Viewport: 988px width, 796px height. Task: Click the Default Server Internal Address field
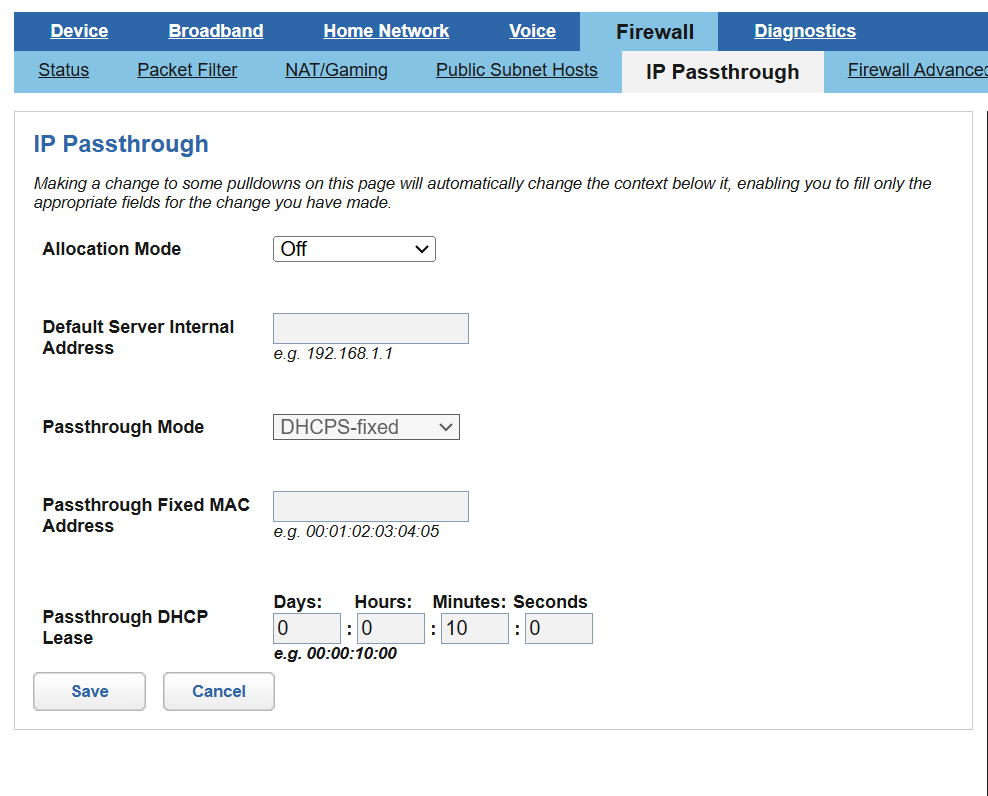coord(370,328)
